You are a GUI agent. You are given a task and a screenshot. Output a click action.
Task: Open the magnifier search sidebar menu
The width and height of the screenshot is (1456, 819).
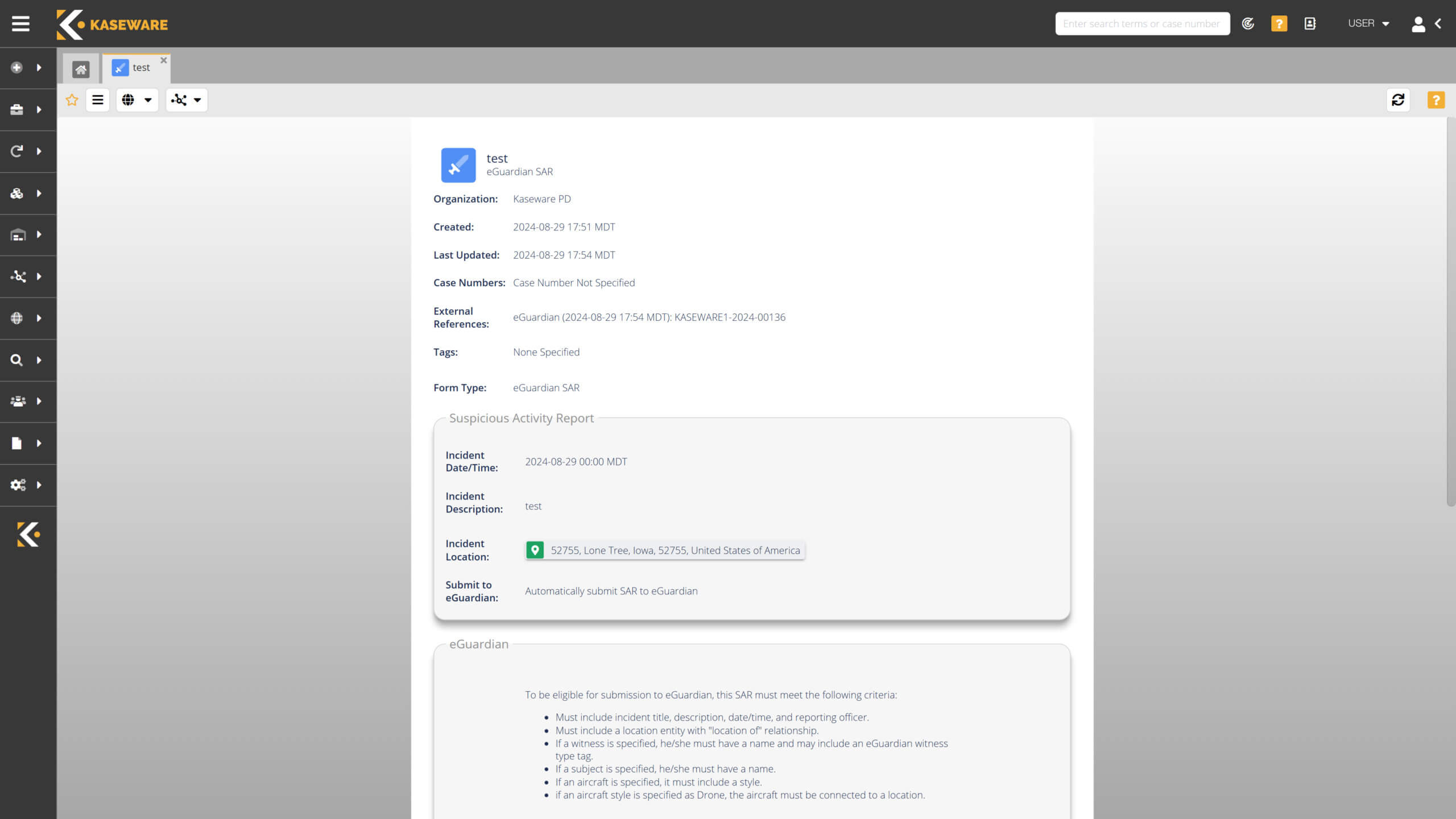17,360
